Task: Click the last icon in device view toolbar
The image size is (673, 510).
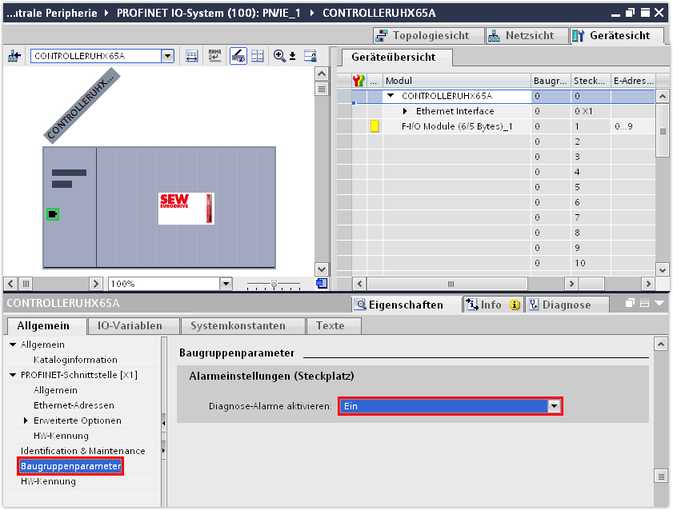Action: point(310,56)
